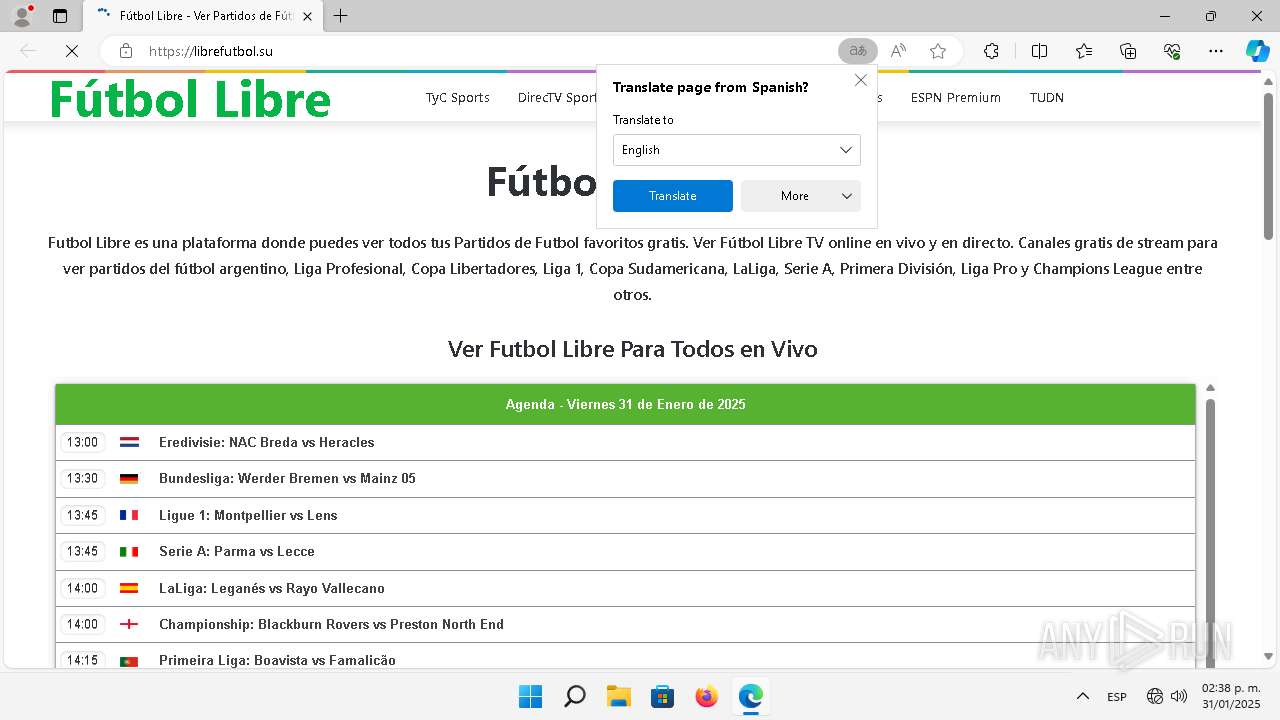Open Browser essentials heart icon

coord(1172,51)
